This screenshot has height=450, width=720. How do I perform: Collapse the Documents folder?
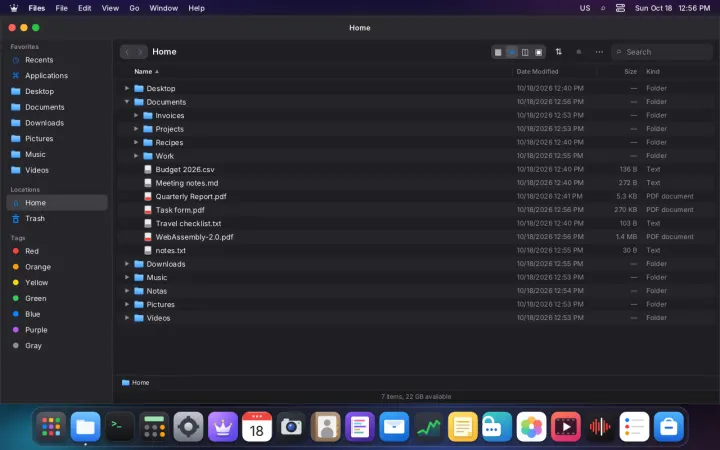click(x=127, y=102)
